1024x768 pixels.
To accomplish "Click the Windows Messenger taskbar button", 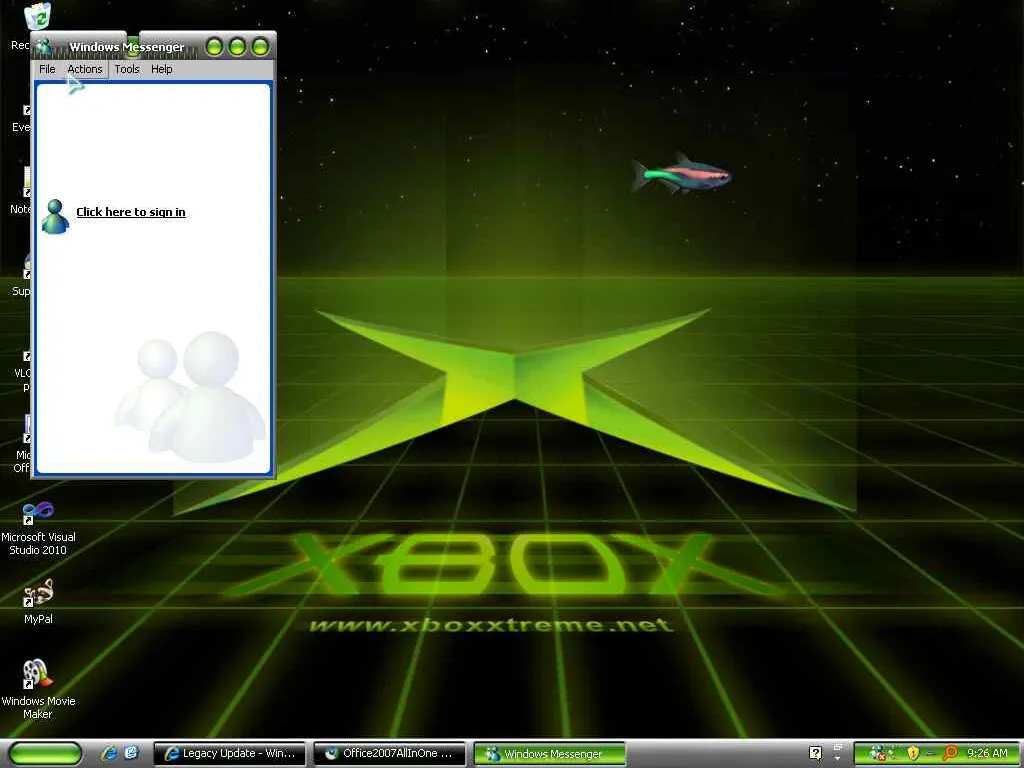I will tap(550, 754).
